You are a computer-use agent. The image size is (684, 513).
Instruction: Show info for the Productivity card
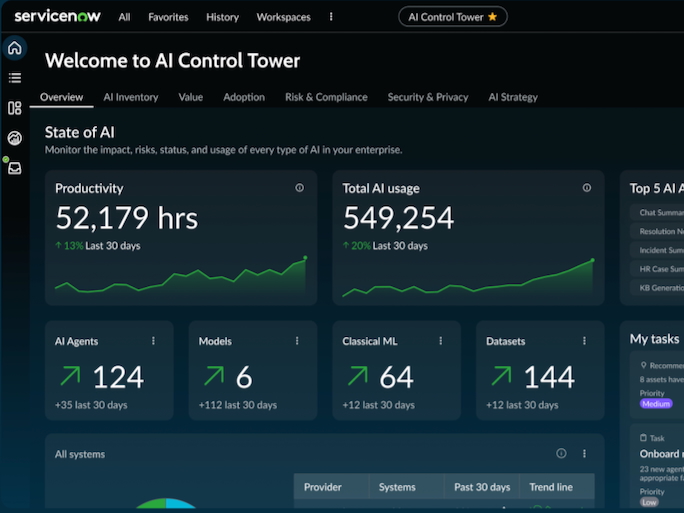click(x=299, y=188)
